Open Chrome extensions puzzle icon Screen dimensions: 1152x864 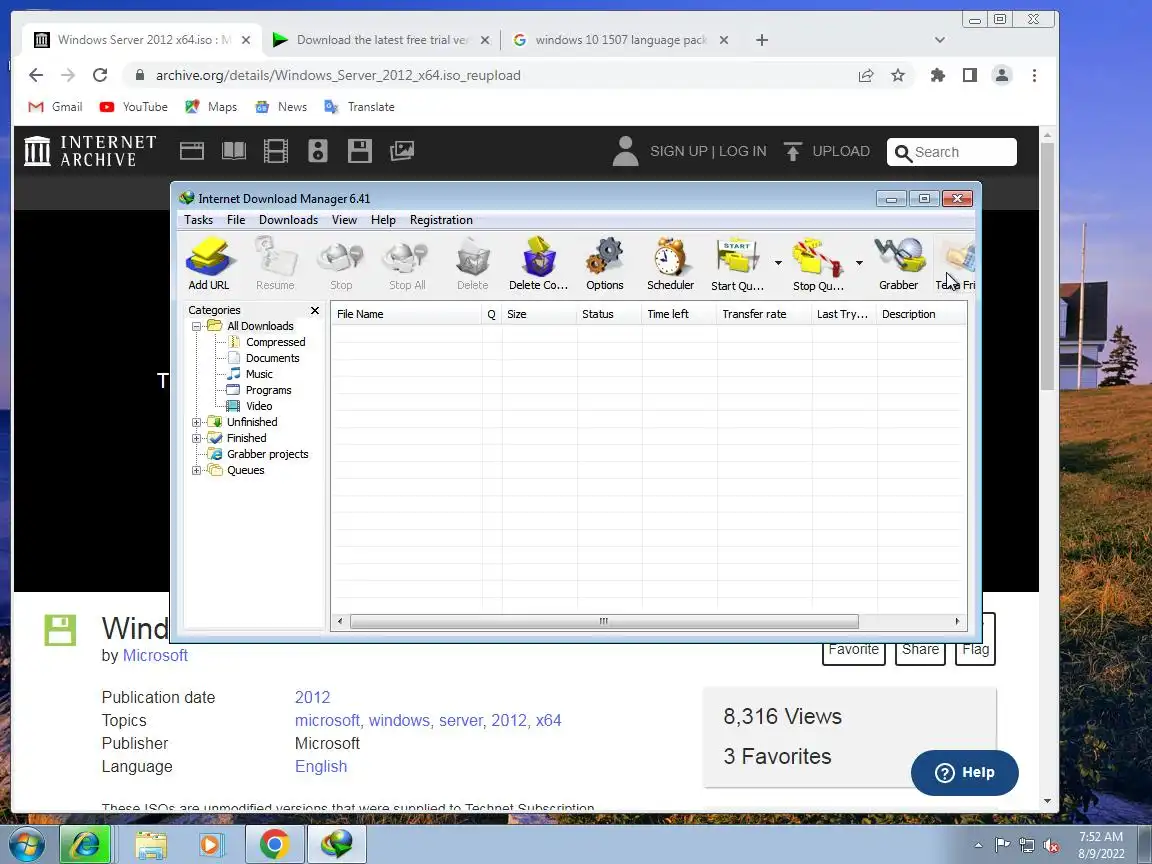coord(937,75)
